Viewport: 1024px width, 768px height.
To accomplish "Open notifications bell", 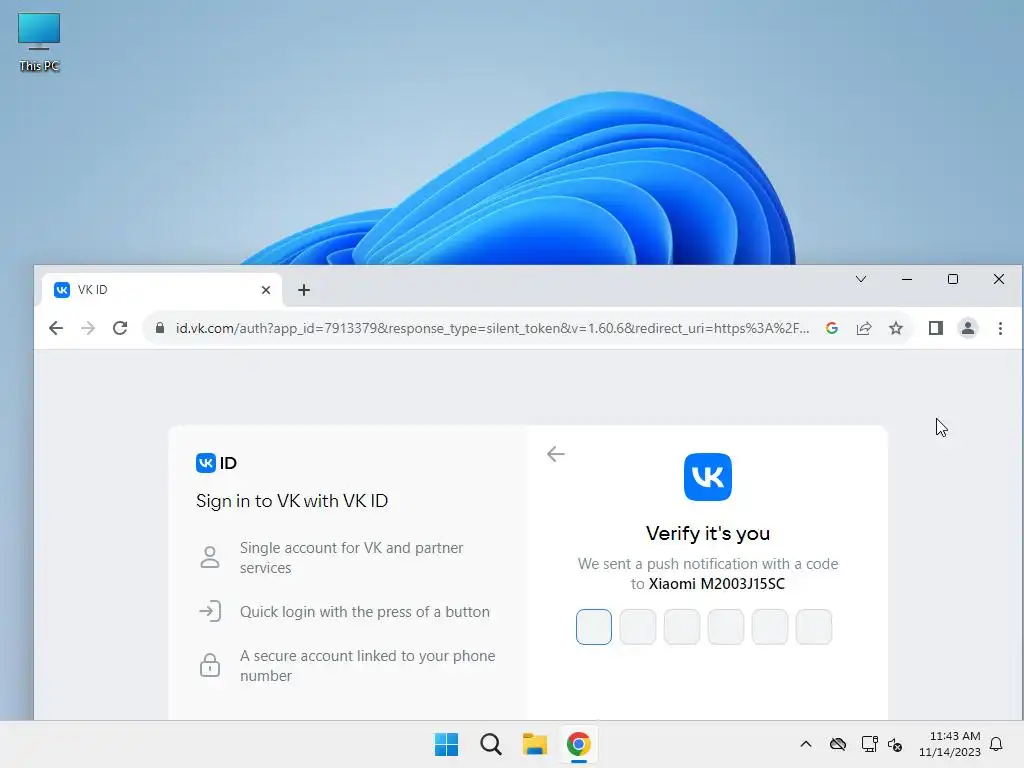I will point(996,744).
